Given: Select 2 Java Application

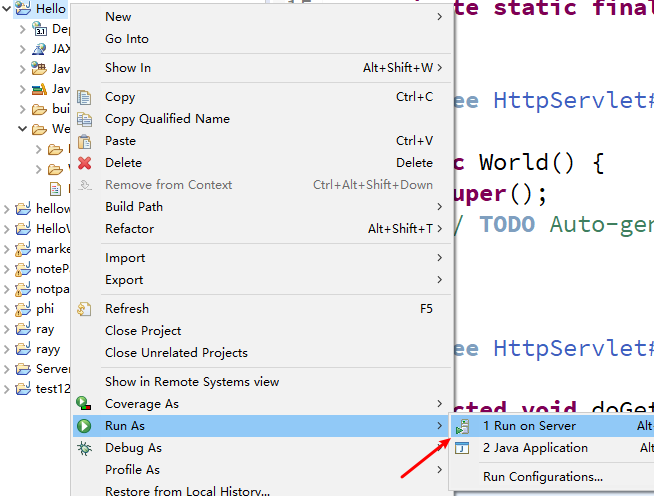Looking at the screenshot, I should [553, 448].
